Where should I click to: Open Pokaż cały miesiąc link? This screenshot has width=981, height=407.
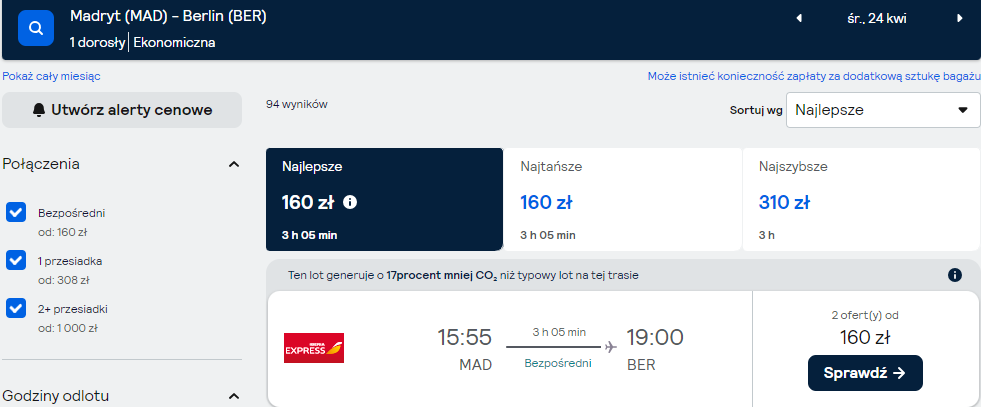pyautogui.click(x=51, y=76)
